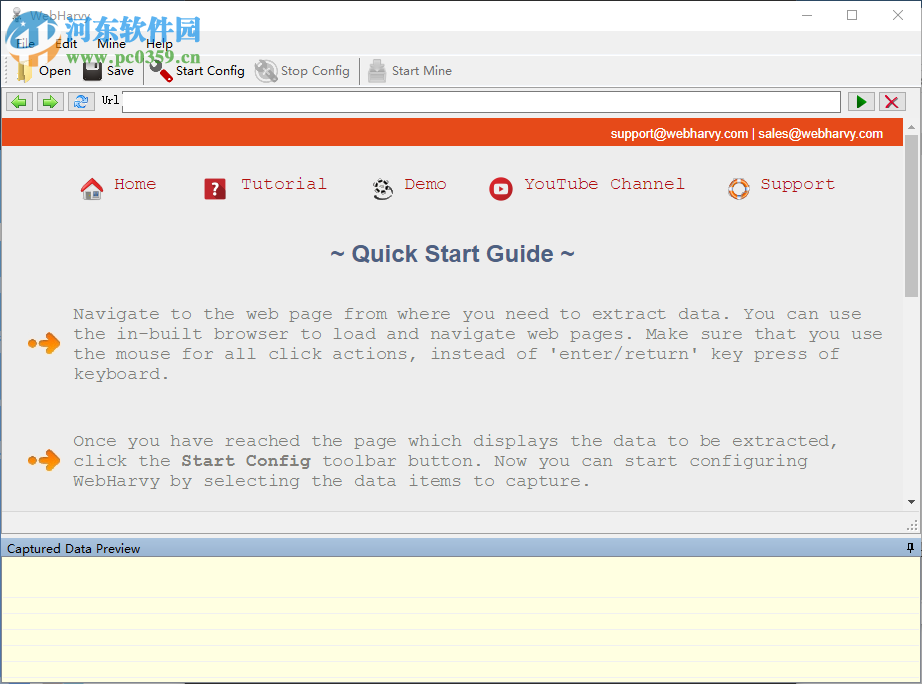Open the Demo link

425,184
